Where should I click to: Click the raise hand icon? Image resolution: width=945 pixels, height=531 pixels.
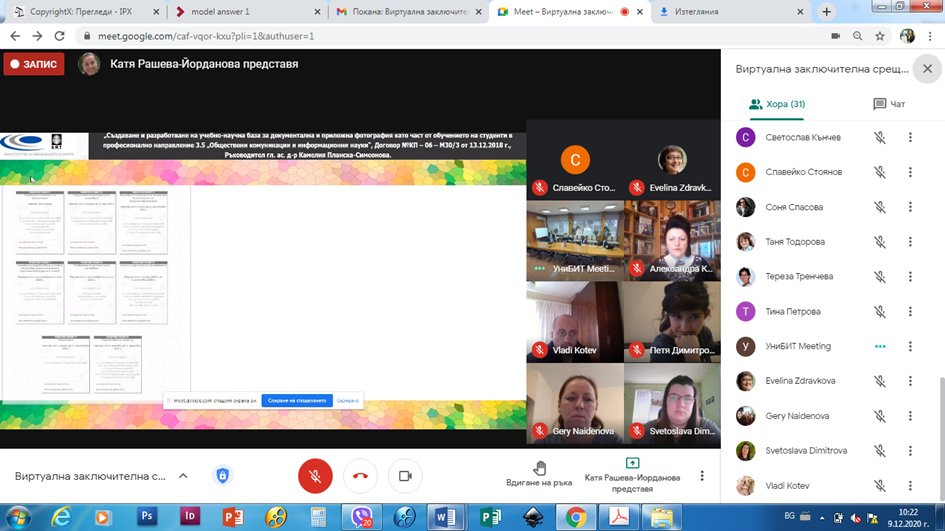(540, 468)
